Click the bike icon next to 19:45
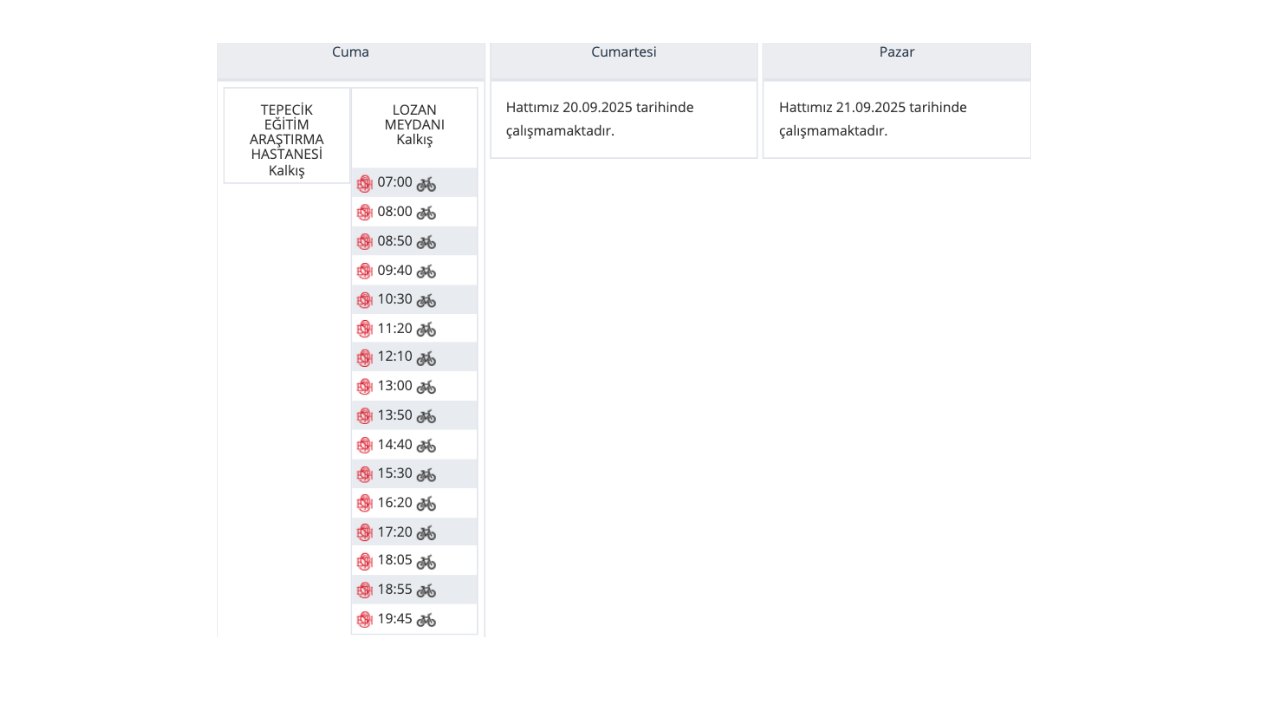This screenshot has height=720, width=1280. (426, 620)
